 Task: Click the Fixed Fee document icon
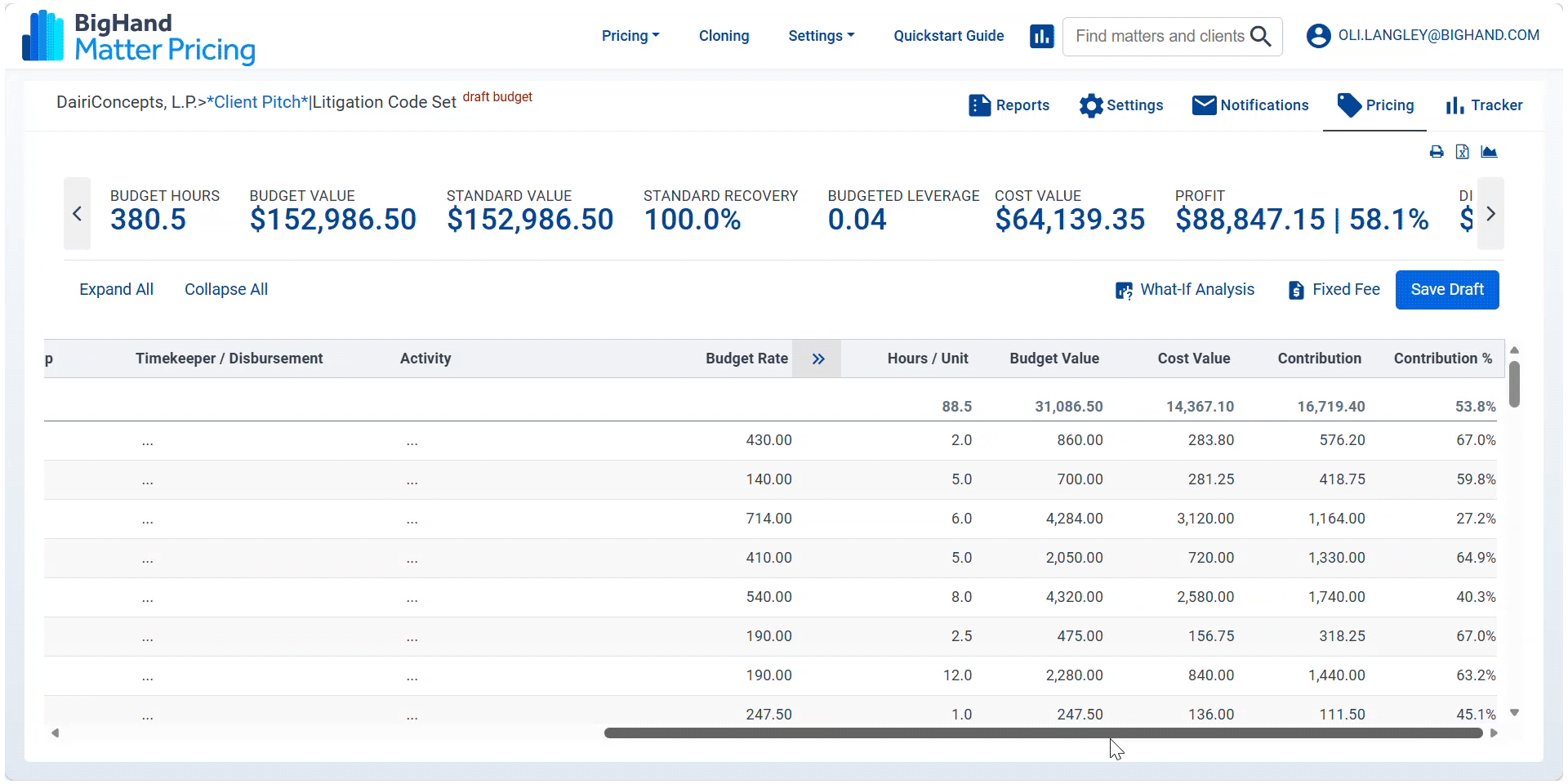coord(1296,290)
